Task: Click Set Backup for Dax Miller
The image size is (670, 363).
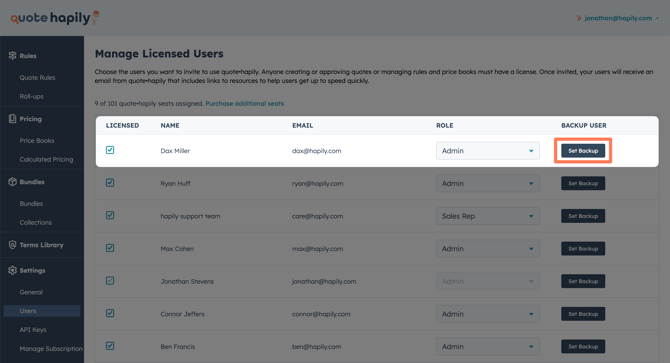Action: click(x=583, y=151)
